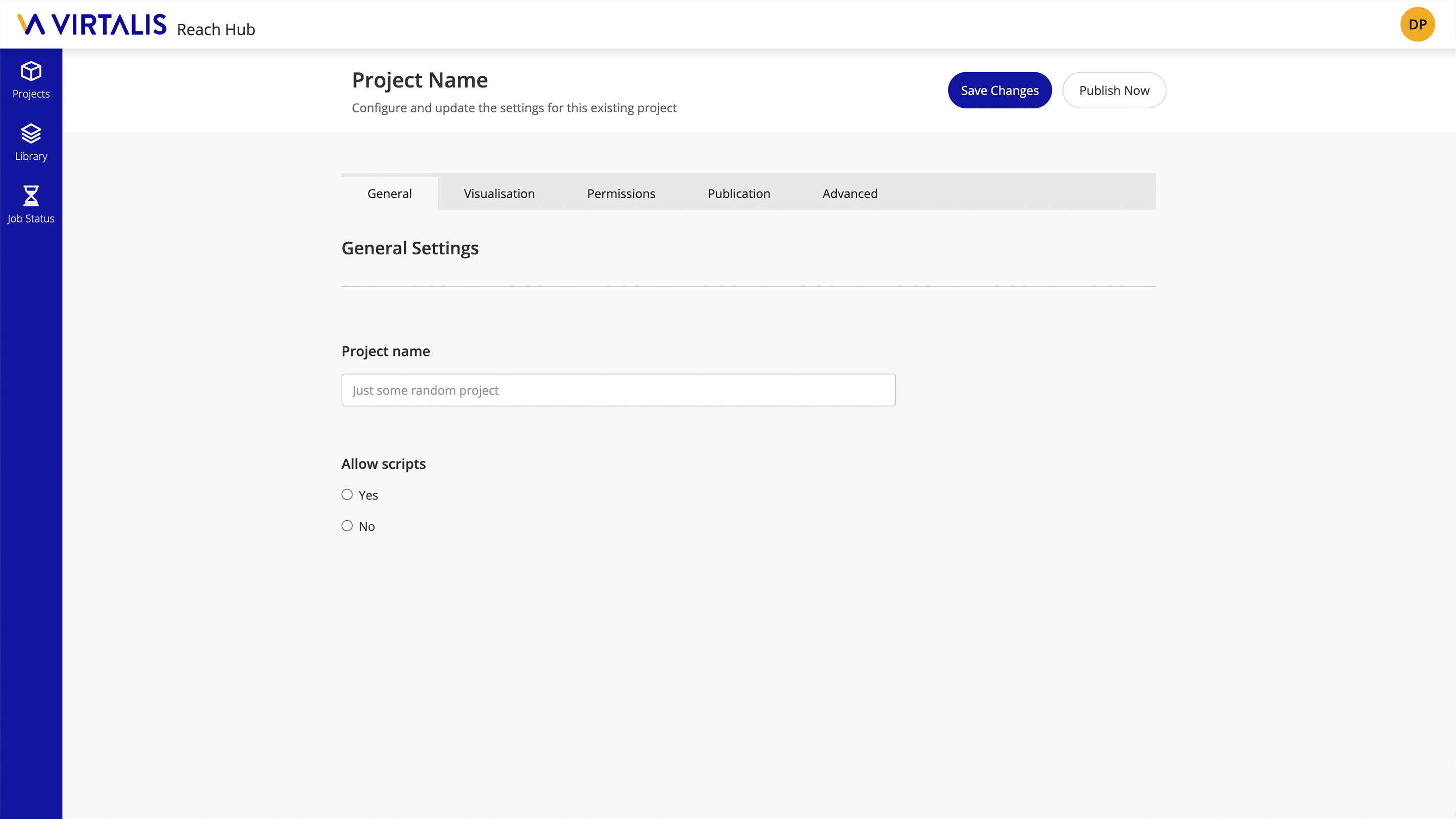
Task: Switch to the General tab
Action: (x=389, y=193)
